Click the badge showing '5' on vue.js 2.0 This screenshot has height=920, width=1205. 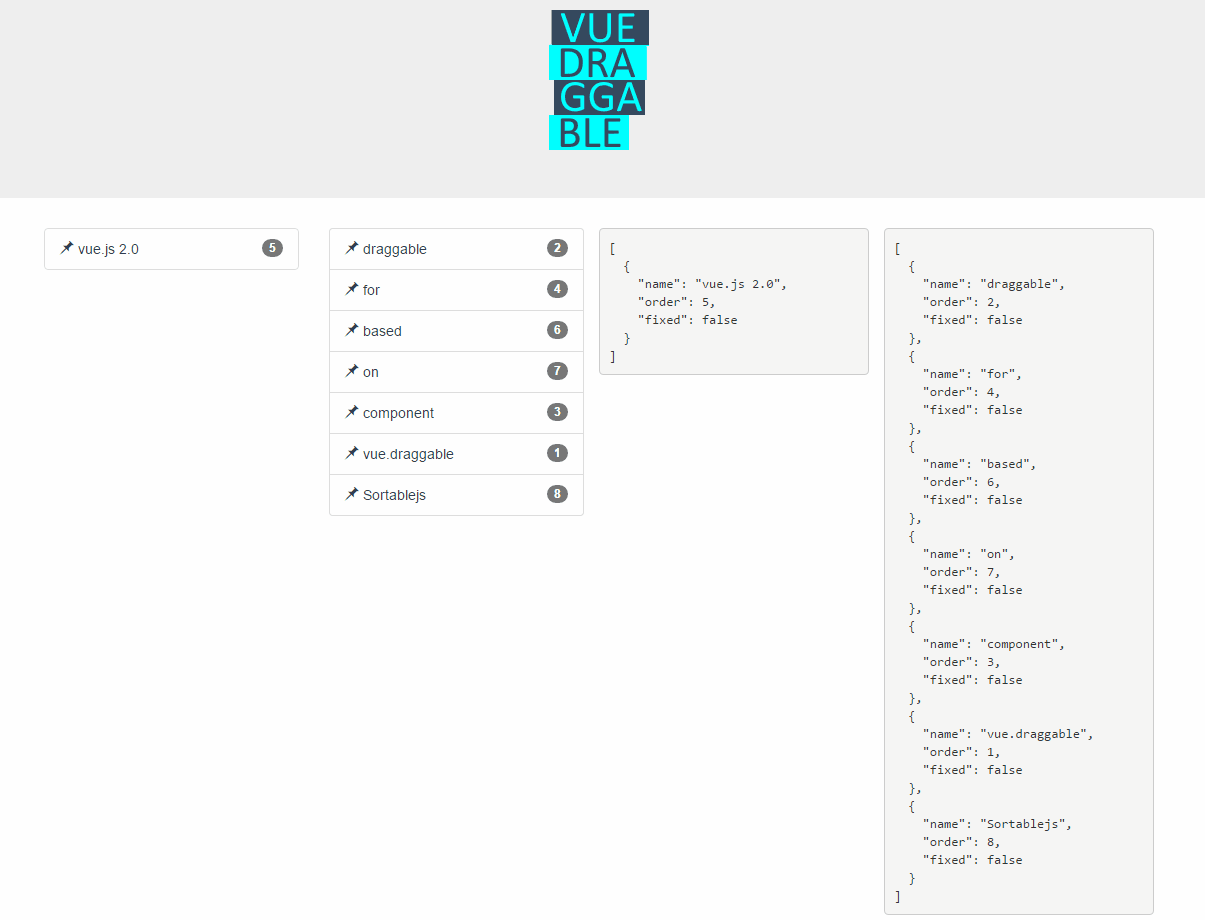pos(272,248)
